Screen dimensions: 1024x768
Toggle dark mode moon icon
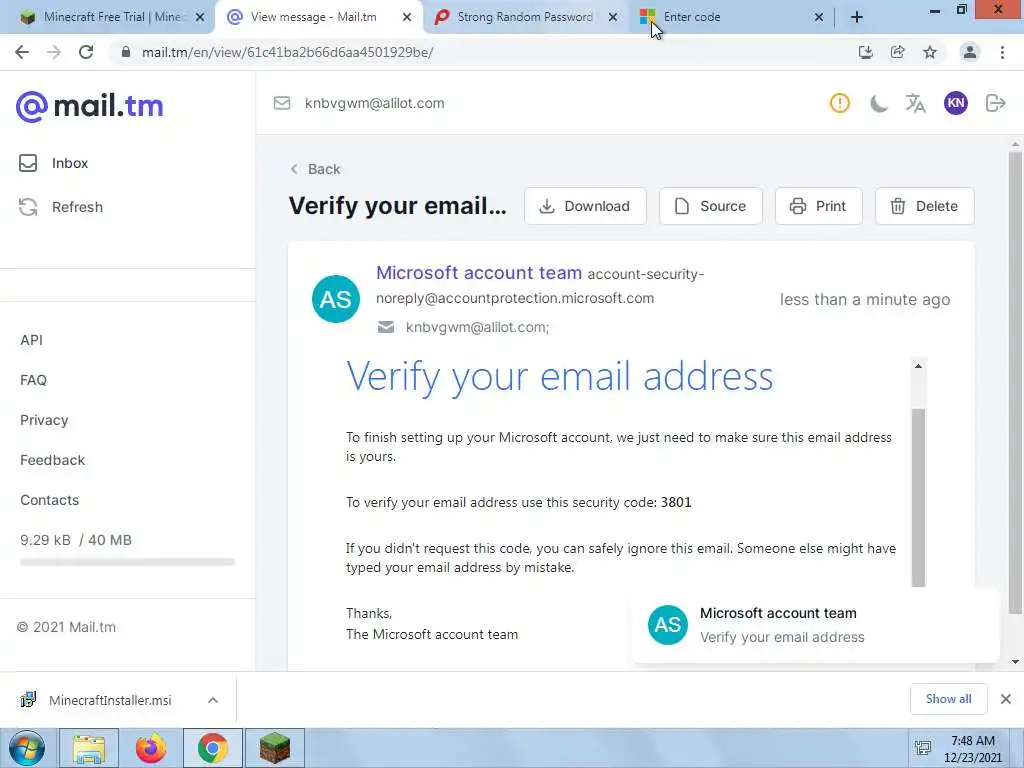pos(878,103)
